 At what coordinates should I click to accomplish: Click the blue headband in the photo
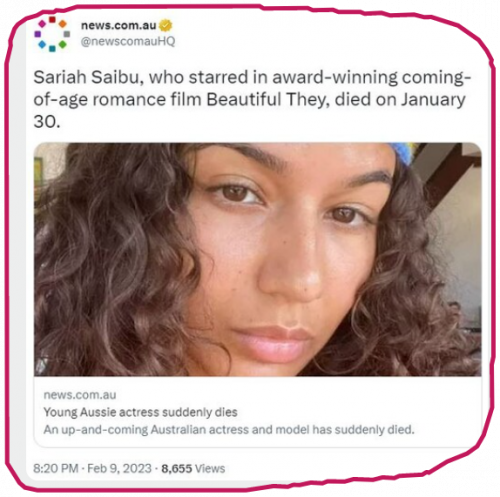pos(403,152)
